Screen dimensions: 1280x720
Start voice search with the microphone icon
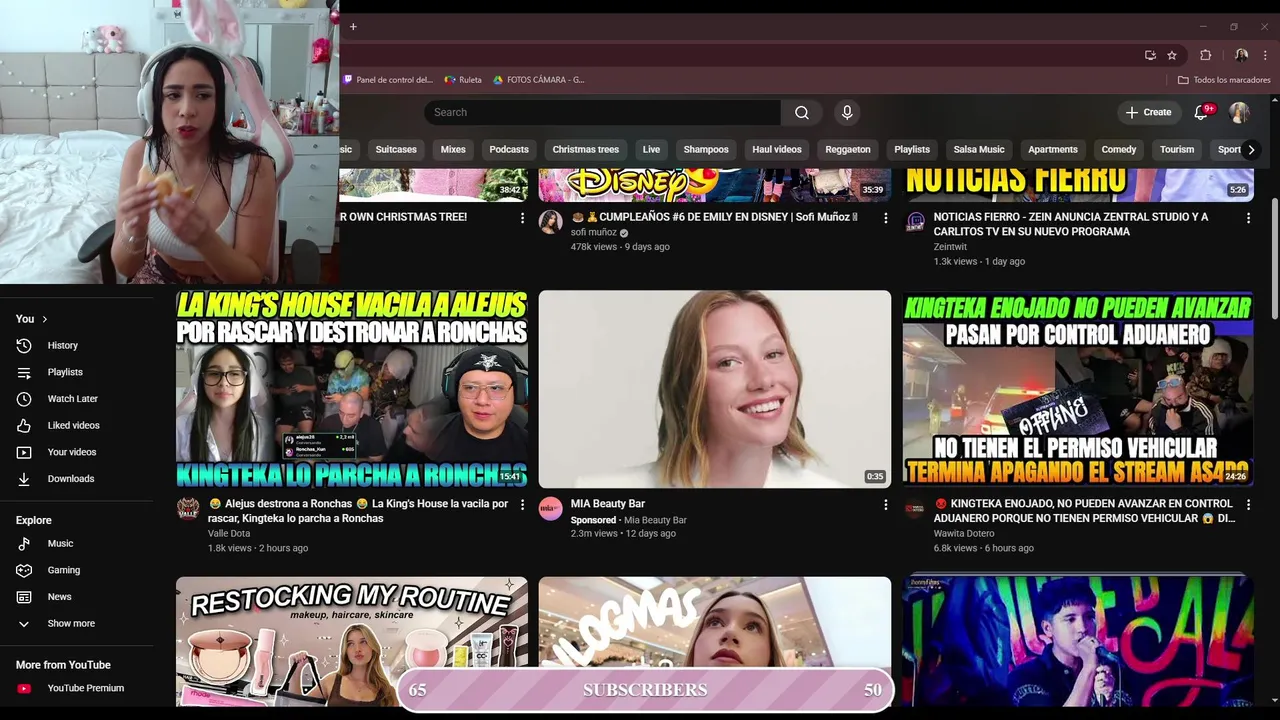pyautogui.click(x=847, y=112)
